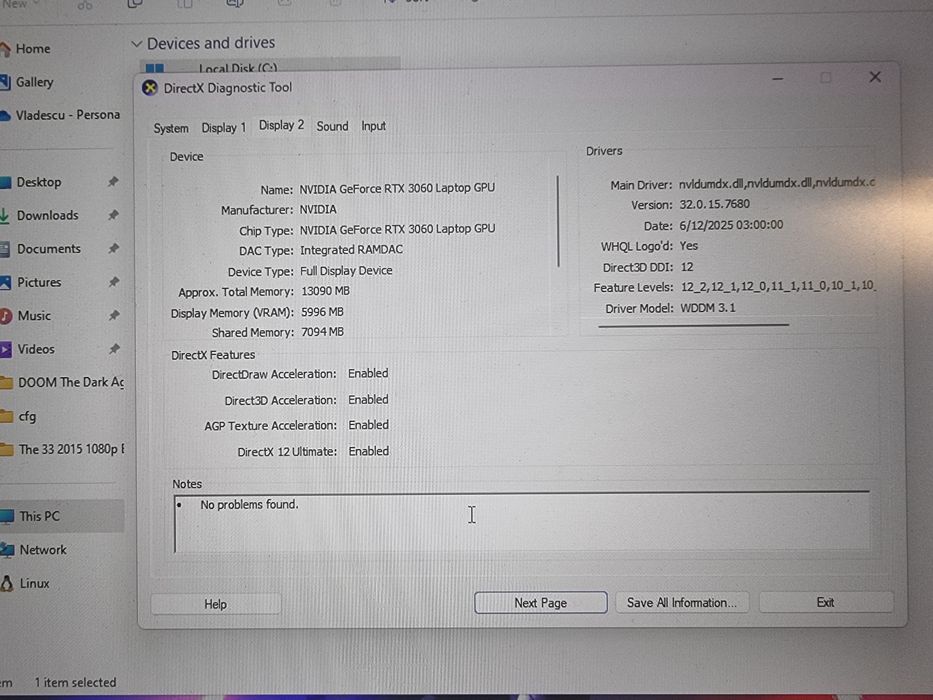
Task: Switch to the Input tab
Action: tap(373, 126)
